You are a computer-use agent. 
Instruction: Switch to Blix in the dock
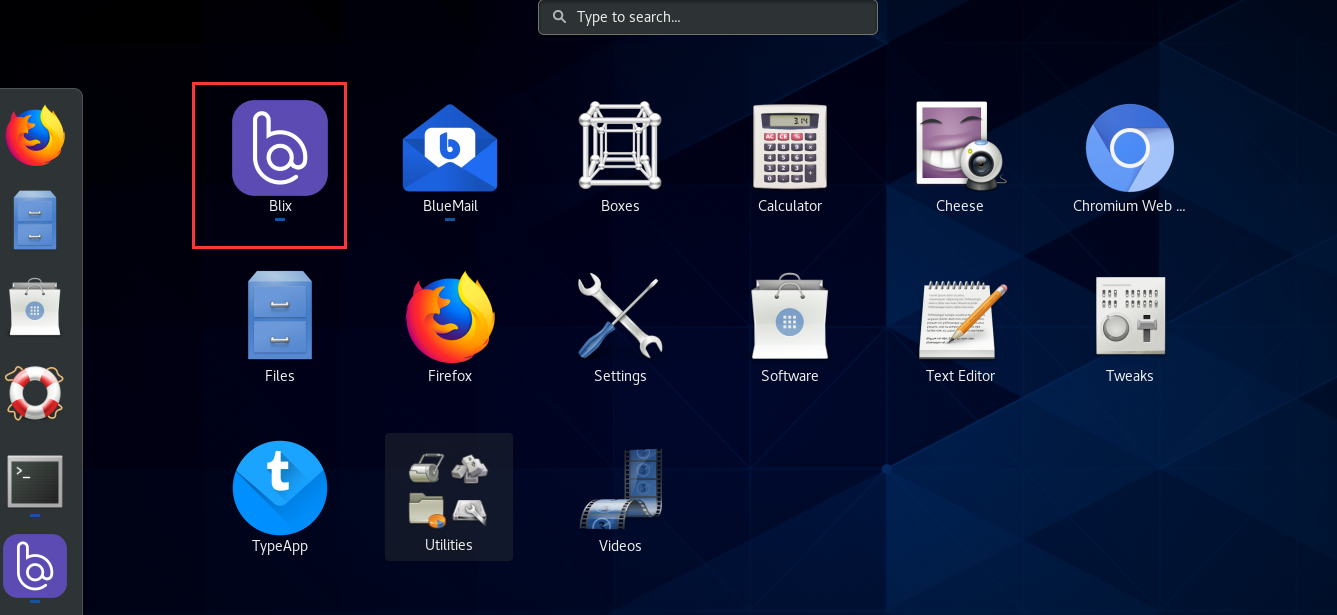(35, 566)
